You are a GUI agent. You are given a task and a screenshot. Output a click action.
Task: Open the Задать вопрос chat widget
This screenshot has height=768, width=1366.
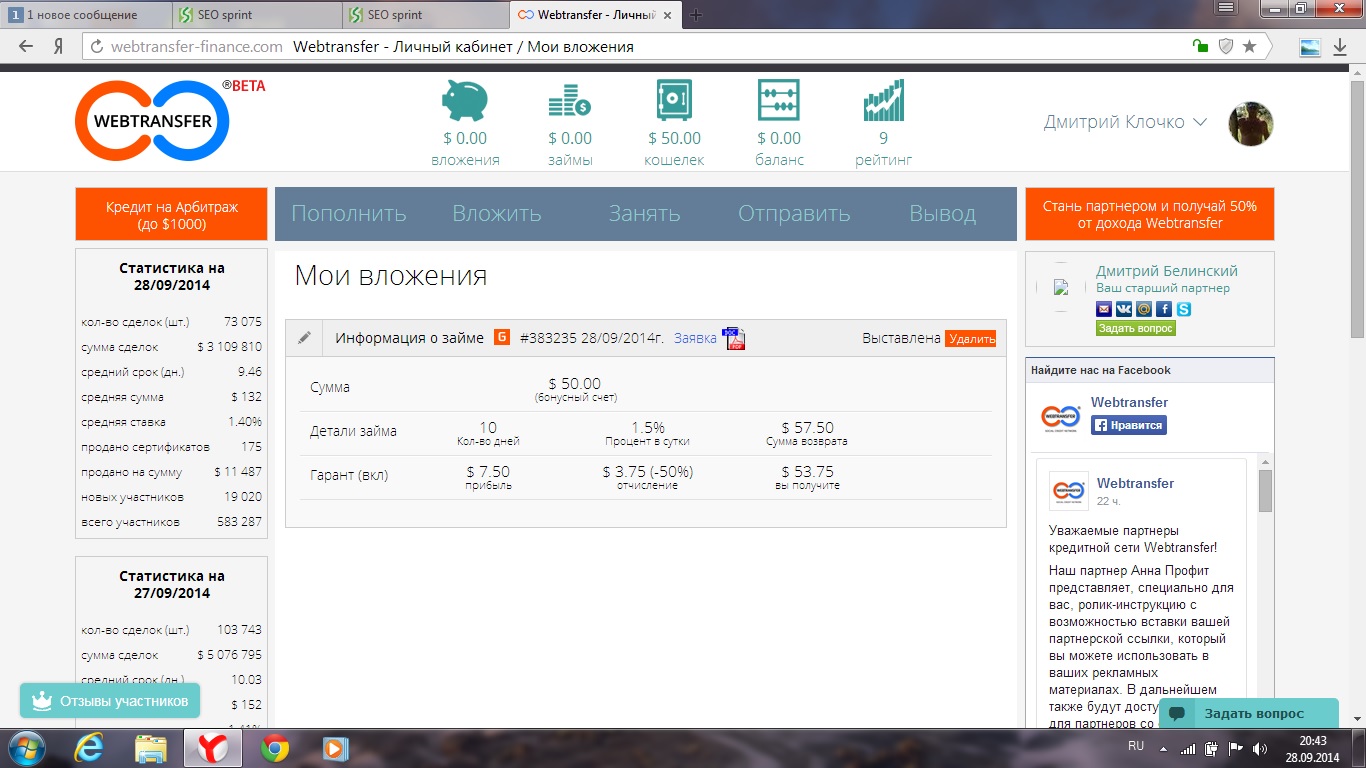[1248, 713]
